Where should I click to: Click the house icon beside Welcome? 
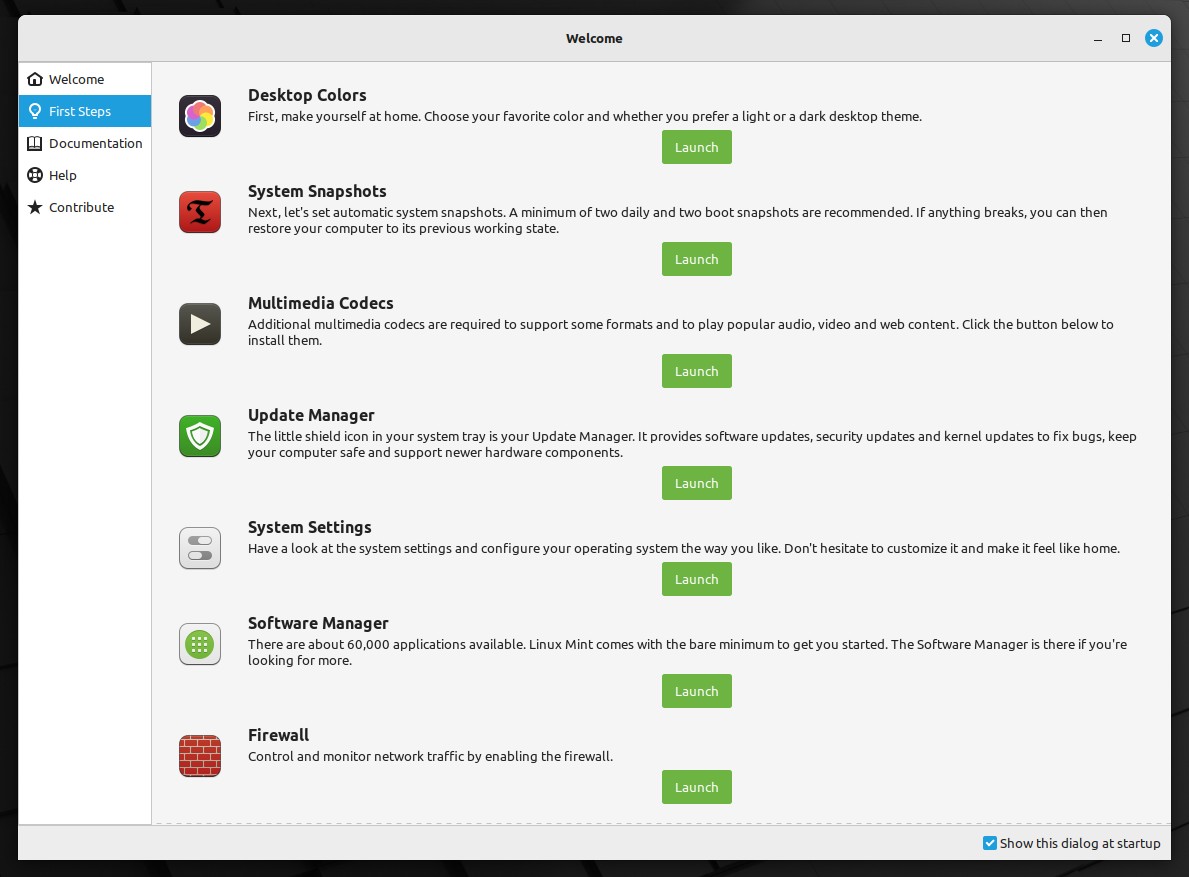[35, 79]
